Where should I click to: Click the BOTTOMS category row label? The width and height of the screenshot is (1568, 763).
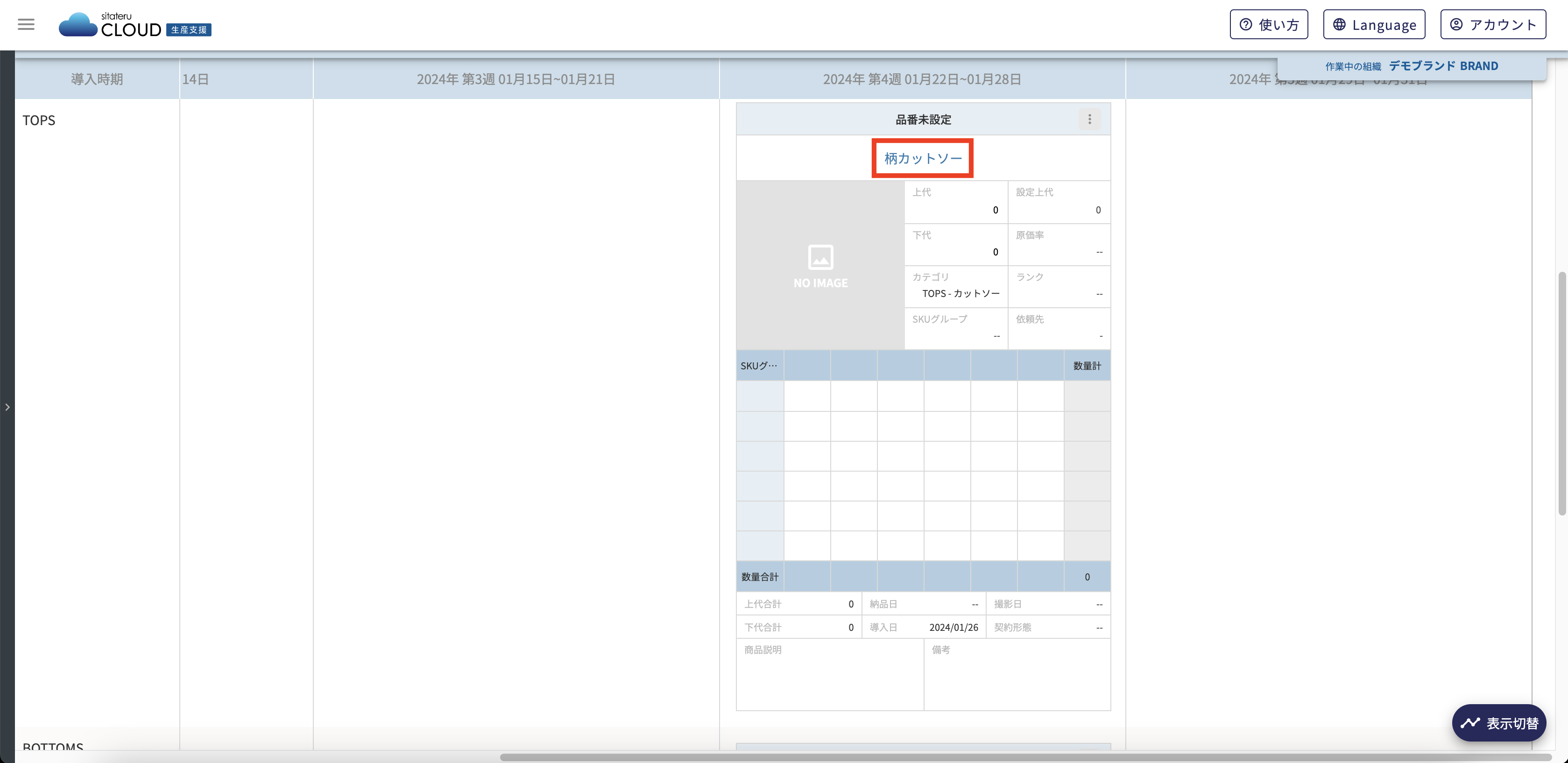[x=52, y=747]
